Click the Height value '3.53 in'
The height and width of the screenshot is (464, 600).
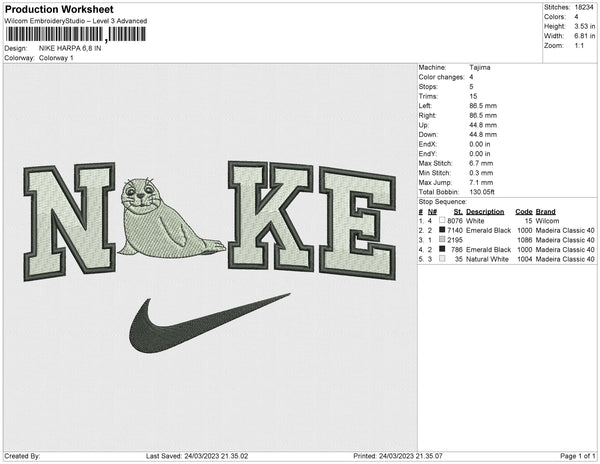click(585, 26)
